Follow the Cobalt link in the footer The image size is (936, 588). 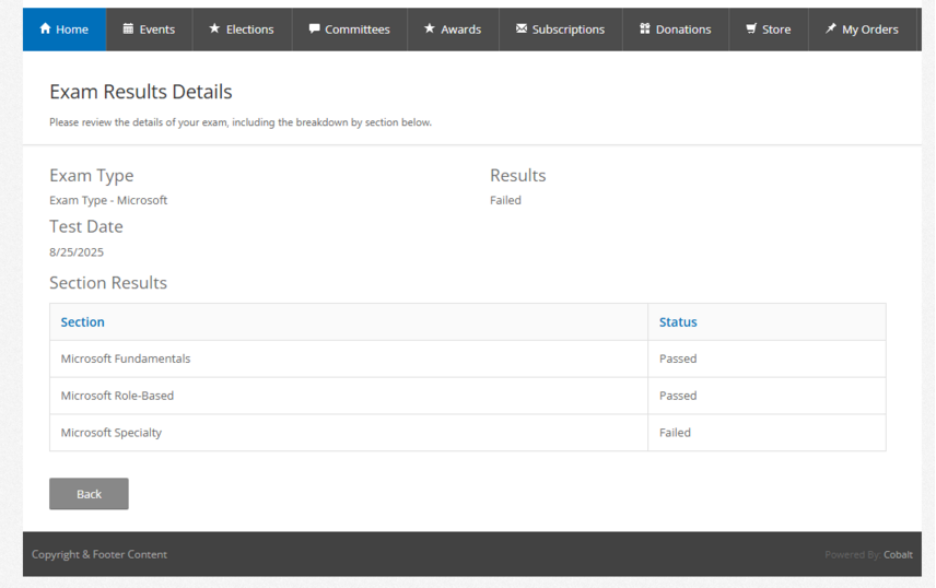click(x=897, y=555)
